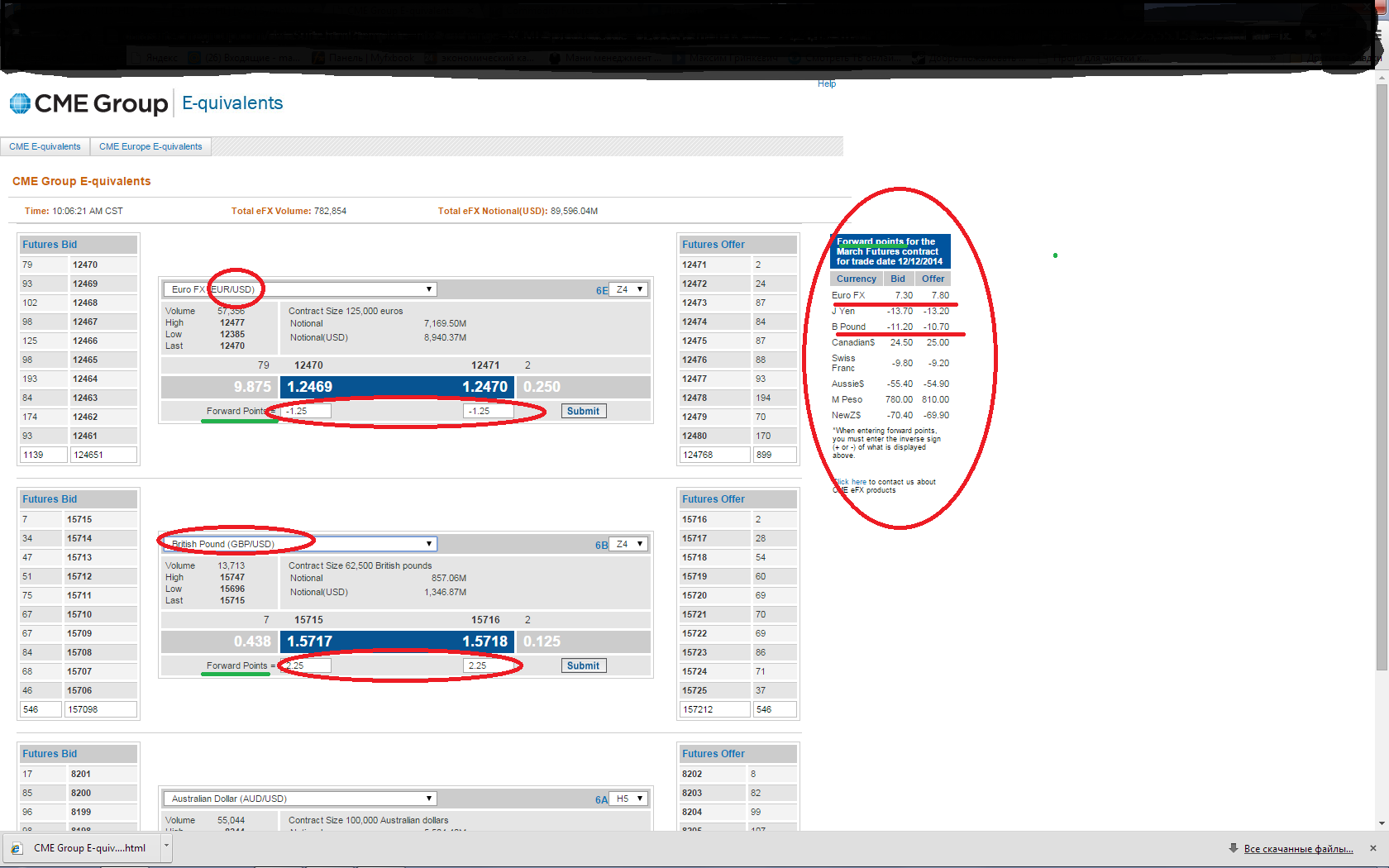Expand the British Pound (GBP/USD) currency dropdown
The height and width of the screenshot is (868, 1389).
tap(300, 544)
